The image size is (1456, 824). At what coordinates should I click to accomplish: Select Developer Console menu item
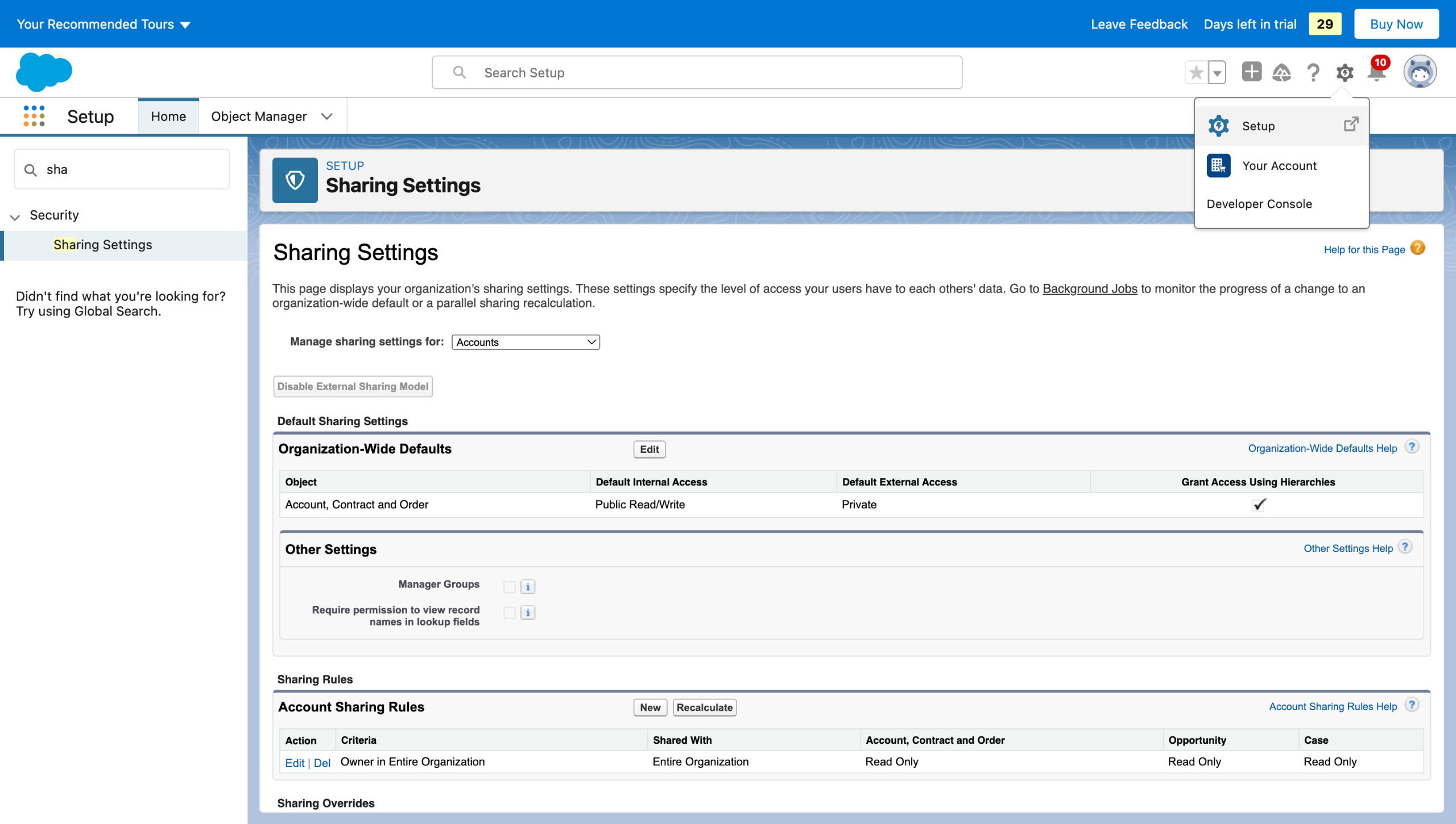click(x=1281, y=204)
